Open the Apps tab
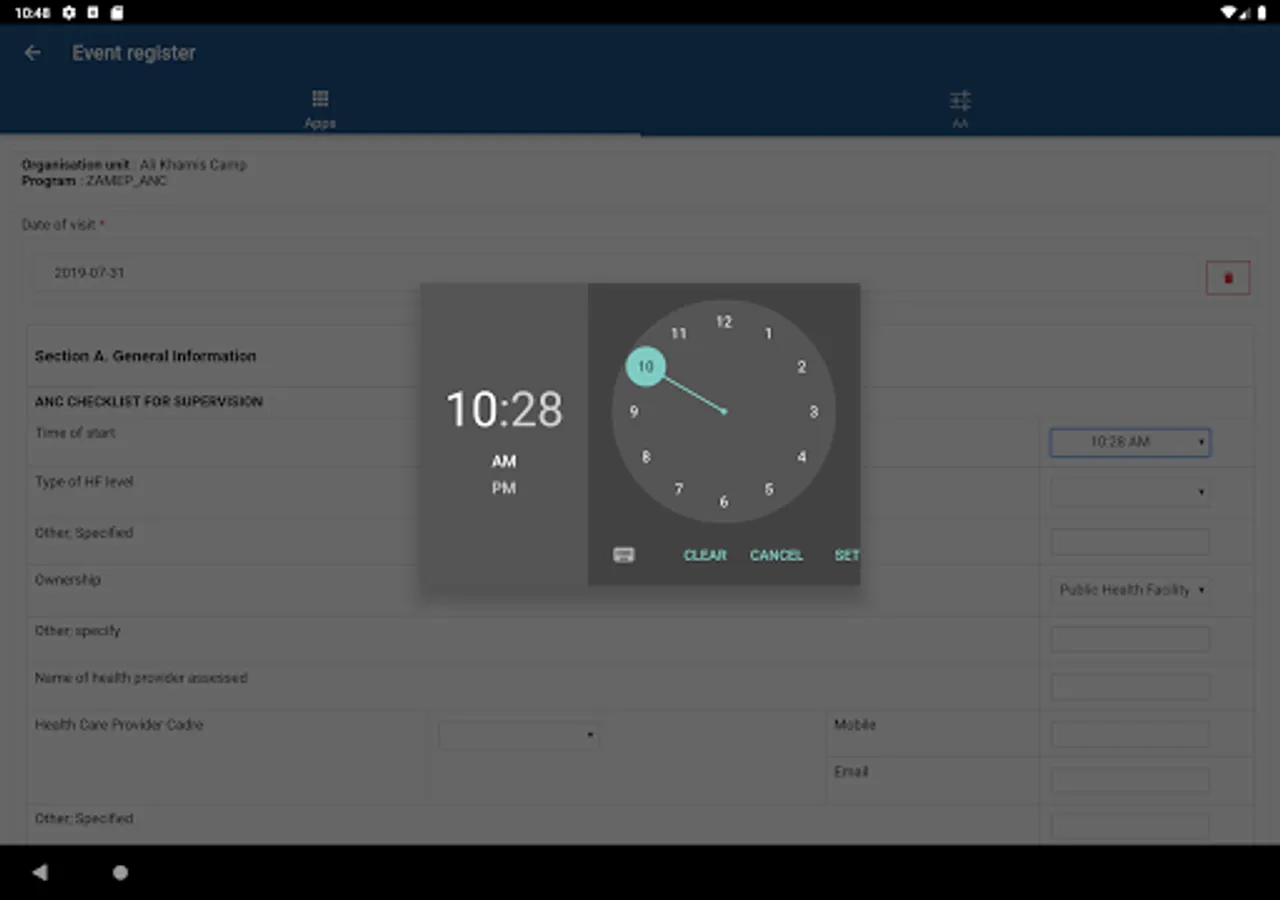The width and height of the screenshot is (1280, 900). pyautogui.click(x=320, y=109)
